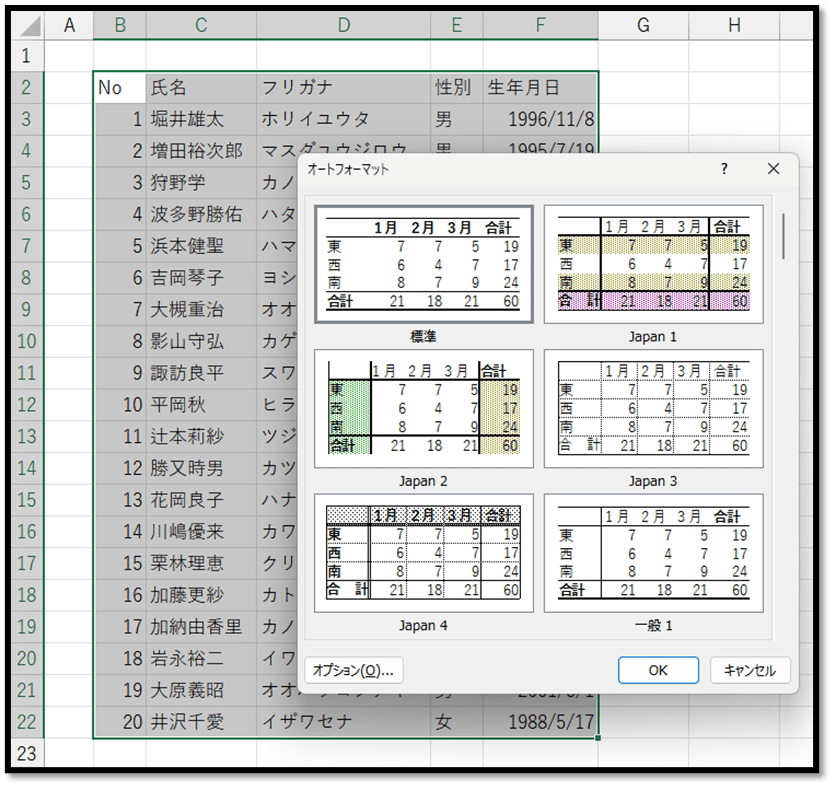Click the cell ホリイユウタ
The image size is (832, 786).
[344, 119]
